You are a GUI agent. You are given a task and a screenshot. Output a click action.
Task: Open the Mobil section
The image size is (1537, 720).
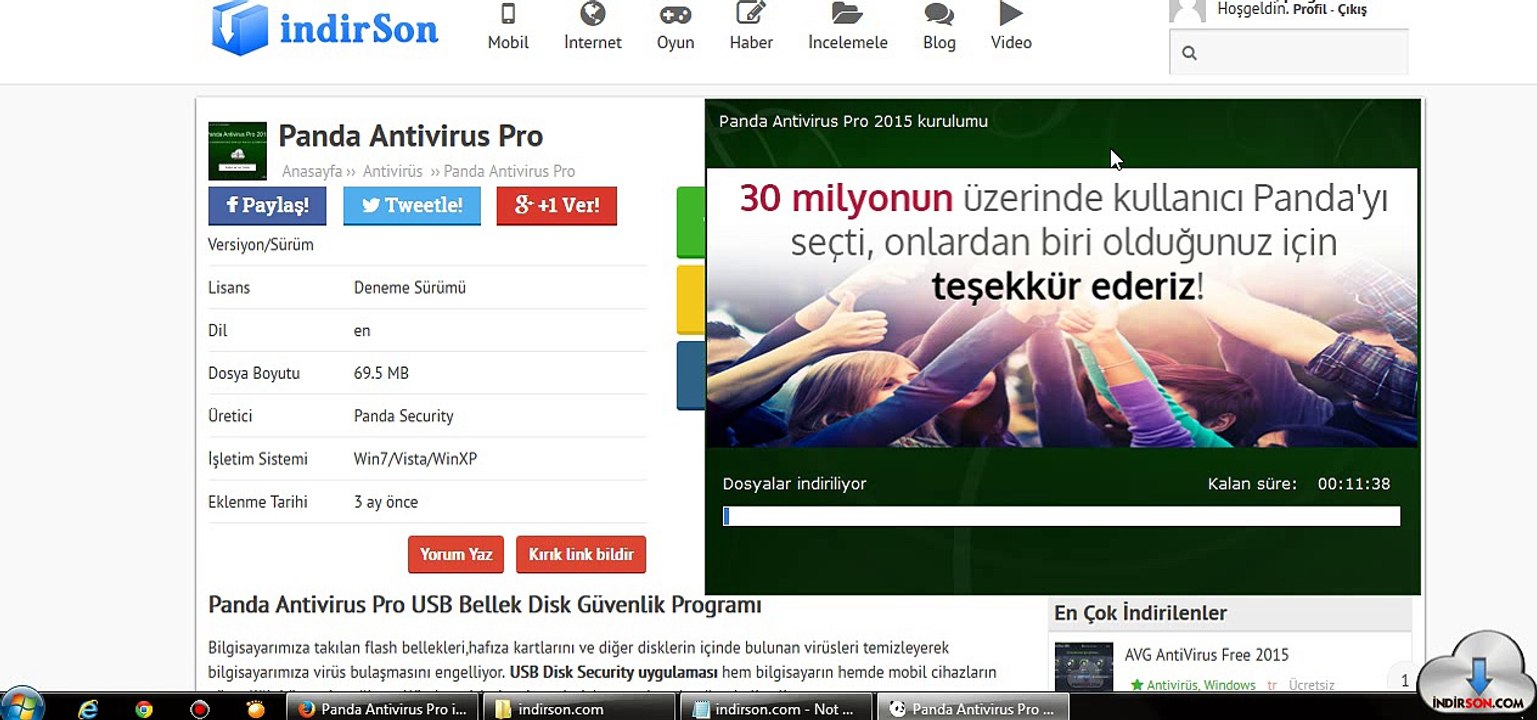coord(508,27)
